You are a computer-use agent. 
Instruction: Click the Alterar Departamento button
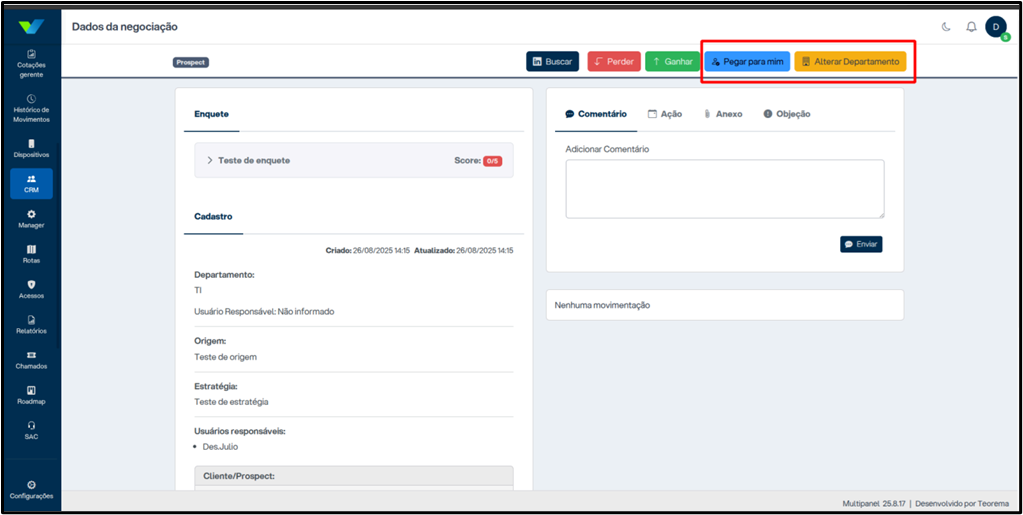coord(850,61)
